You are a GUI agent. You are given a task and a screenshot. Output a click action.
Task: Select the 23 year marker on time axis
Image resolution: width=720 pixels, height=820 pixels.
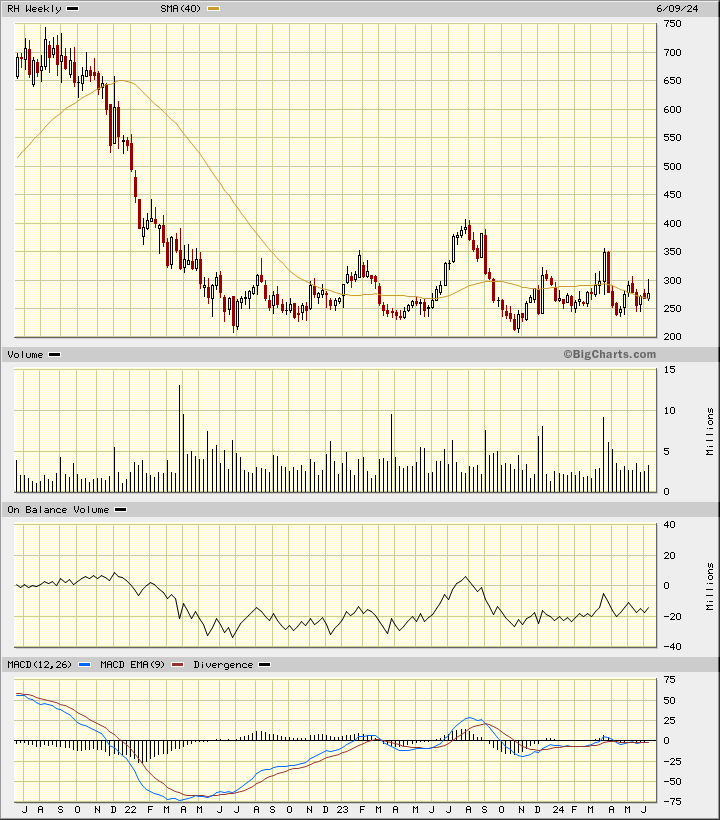[342, 808]
